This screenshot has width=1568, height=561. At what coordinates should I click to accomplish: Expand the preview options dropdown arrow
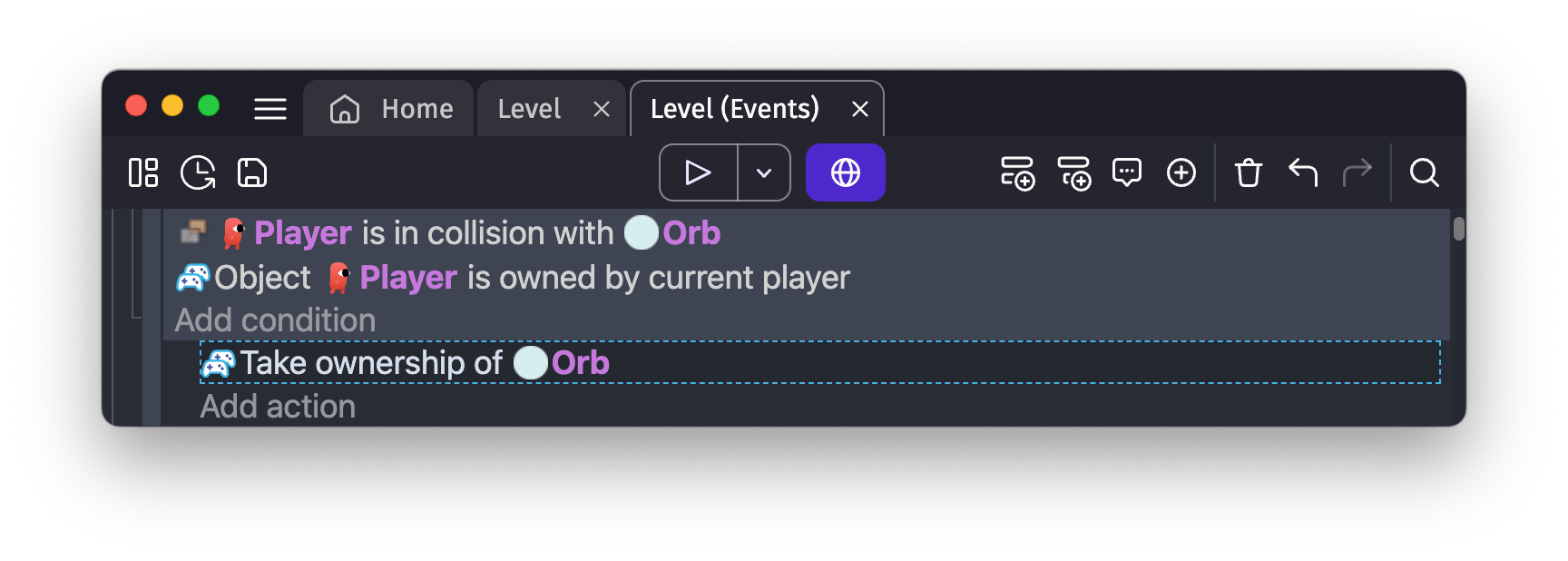(764, 172)
